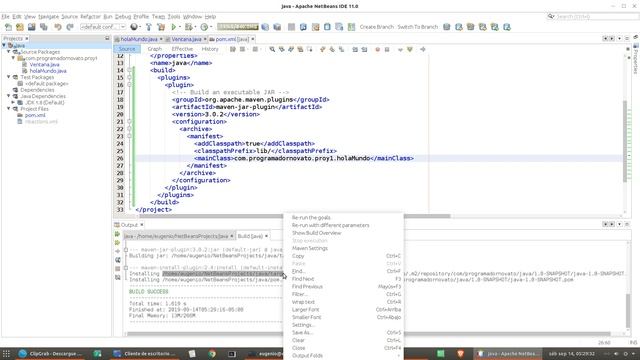
Task: Click the find selection magnifier icon in editor toolbar
Action: pos(272,49)
